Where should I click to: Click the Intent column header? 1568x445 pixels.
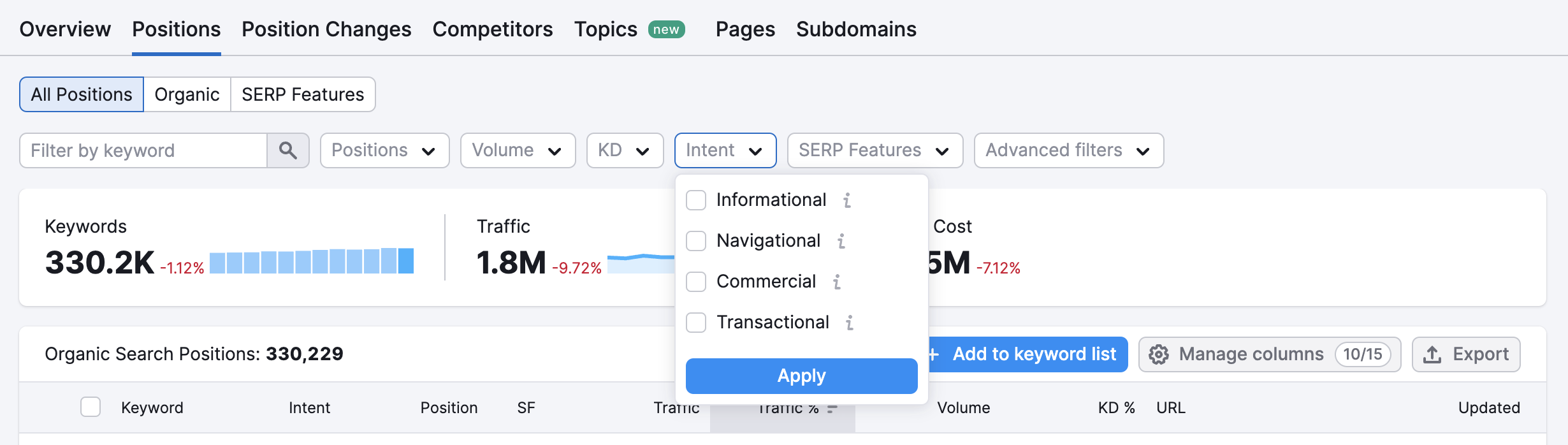(x=309, y=408)
